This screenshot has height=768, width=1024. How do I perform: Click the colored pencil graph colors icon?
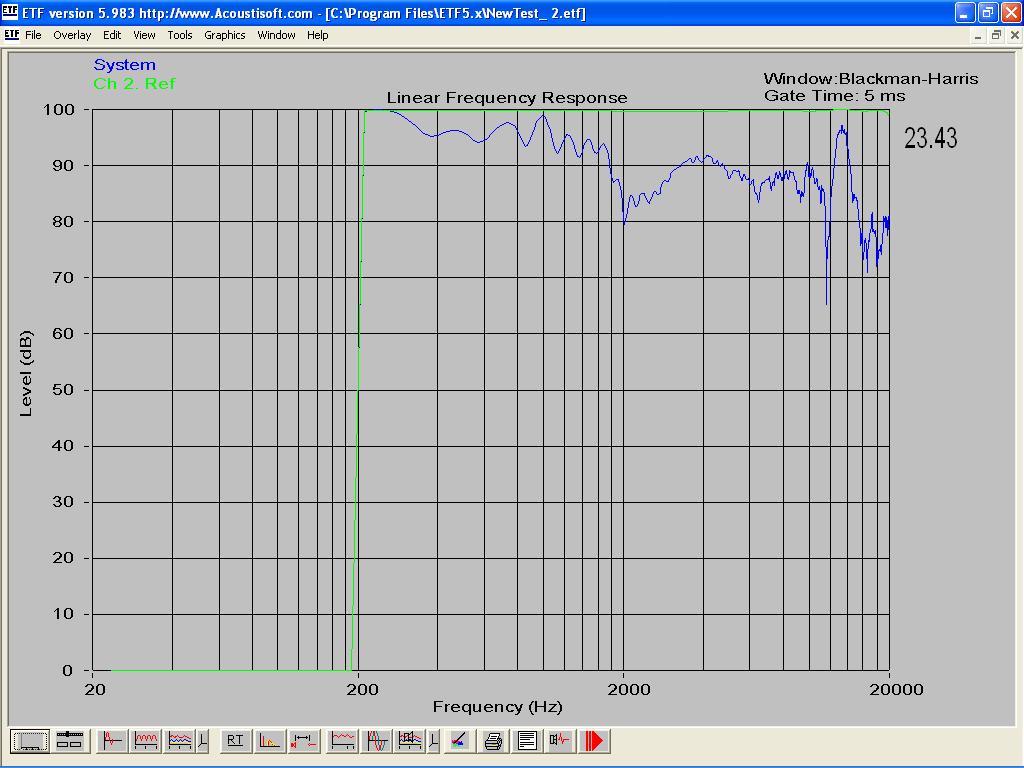tap(459, 741)
